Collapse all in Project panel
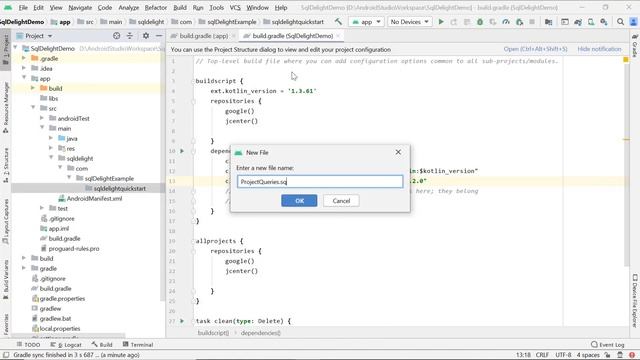 pyautogui.click(x=130, y=36)
